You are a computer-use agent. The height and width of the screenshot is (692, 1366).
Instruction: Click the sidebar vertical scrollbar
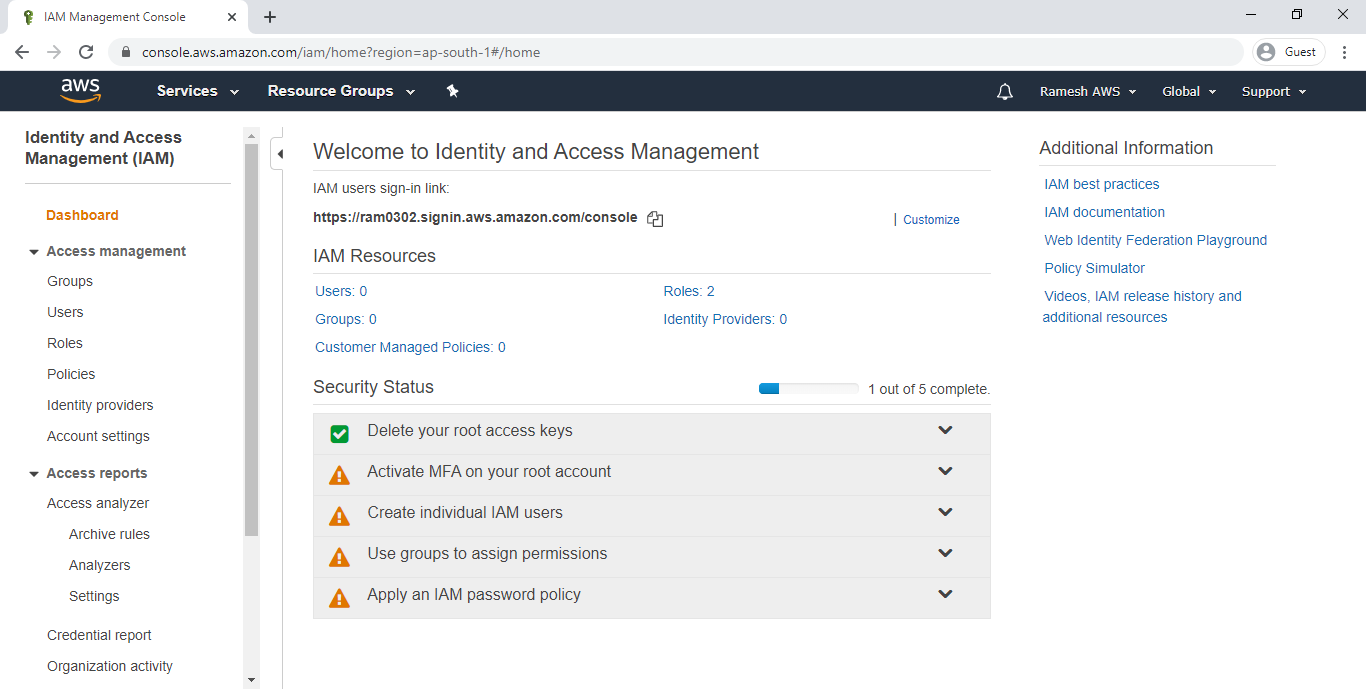[251, 340]
